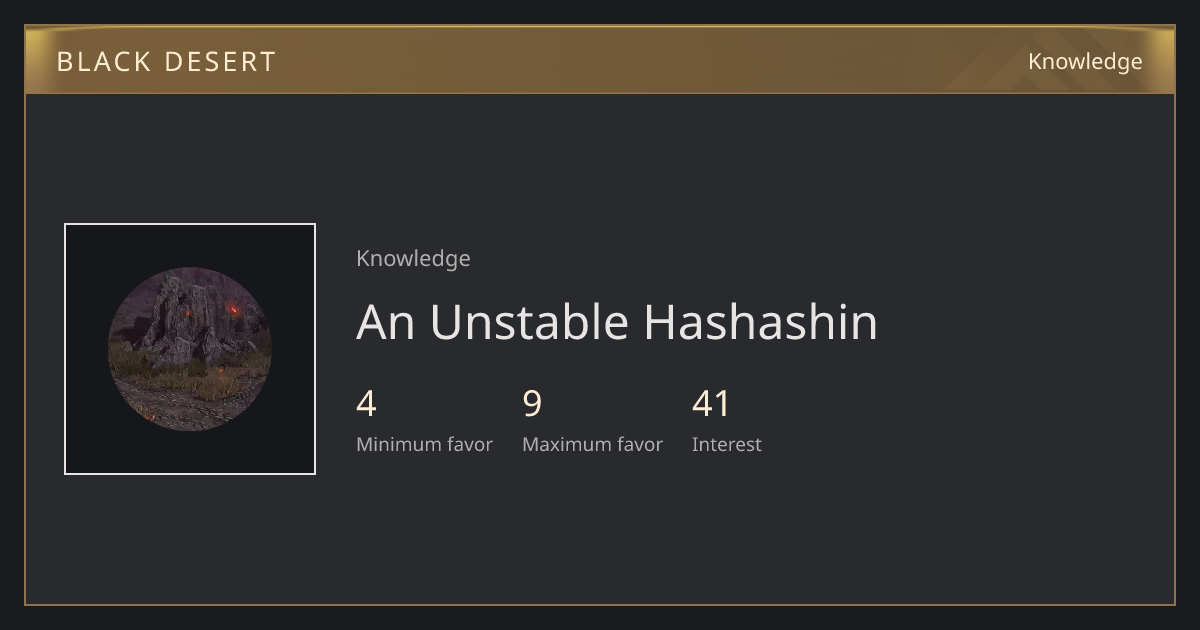
Task: Click the red glowing spot in image
Action: pos(234,310)
